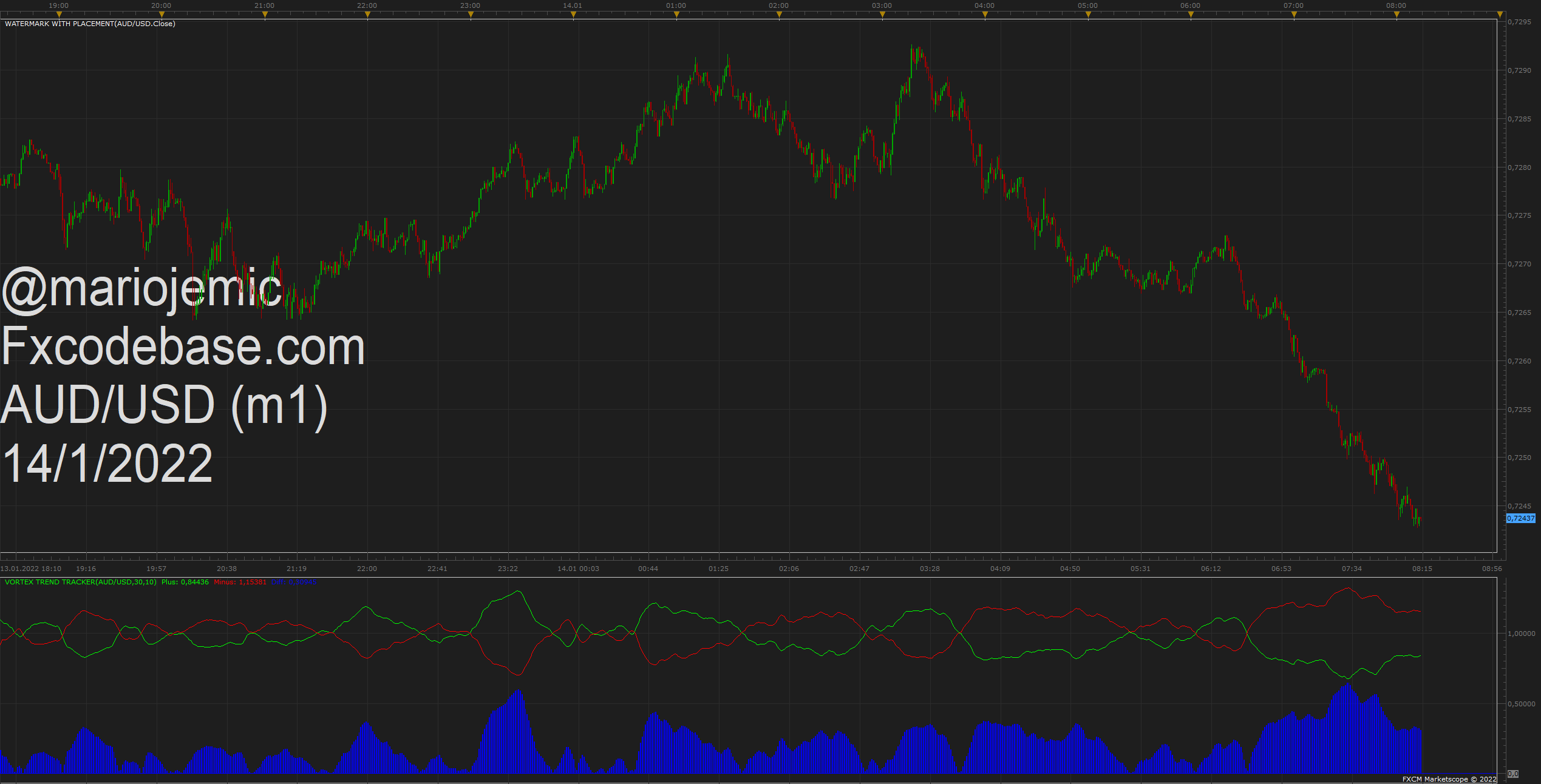Click the 19:00 hourly marker triangle
This screenshot has width=1541, height=784.
click(x=59, y=15)
